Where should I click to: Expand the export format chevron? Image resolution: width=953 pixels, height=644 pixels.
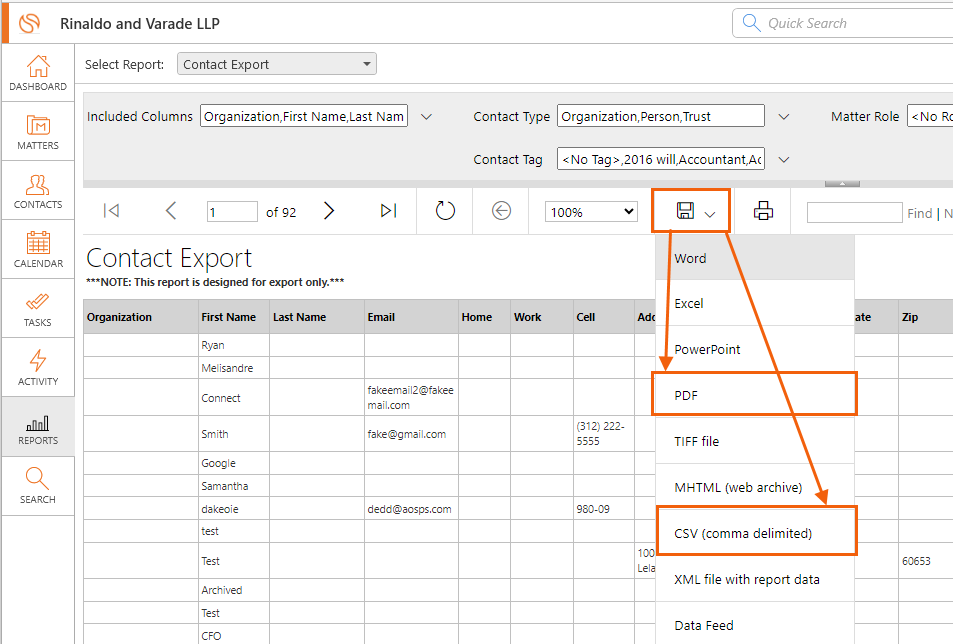[x=710, y=214]
